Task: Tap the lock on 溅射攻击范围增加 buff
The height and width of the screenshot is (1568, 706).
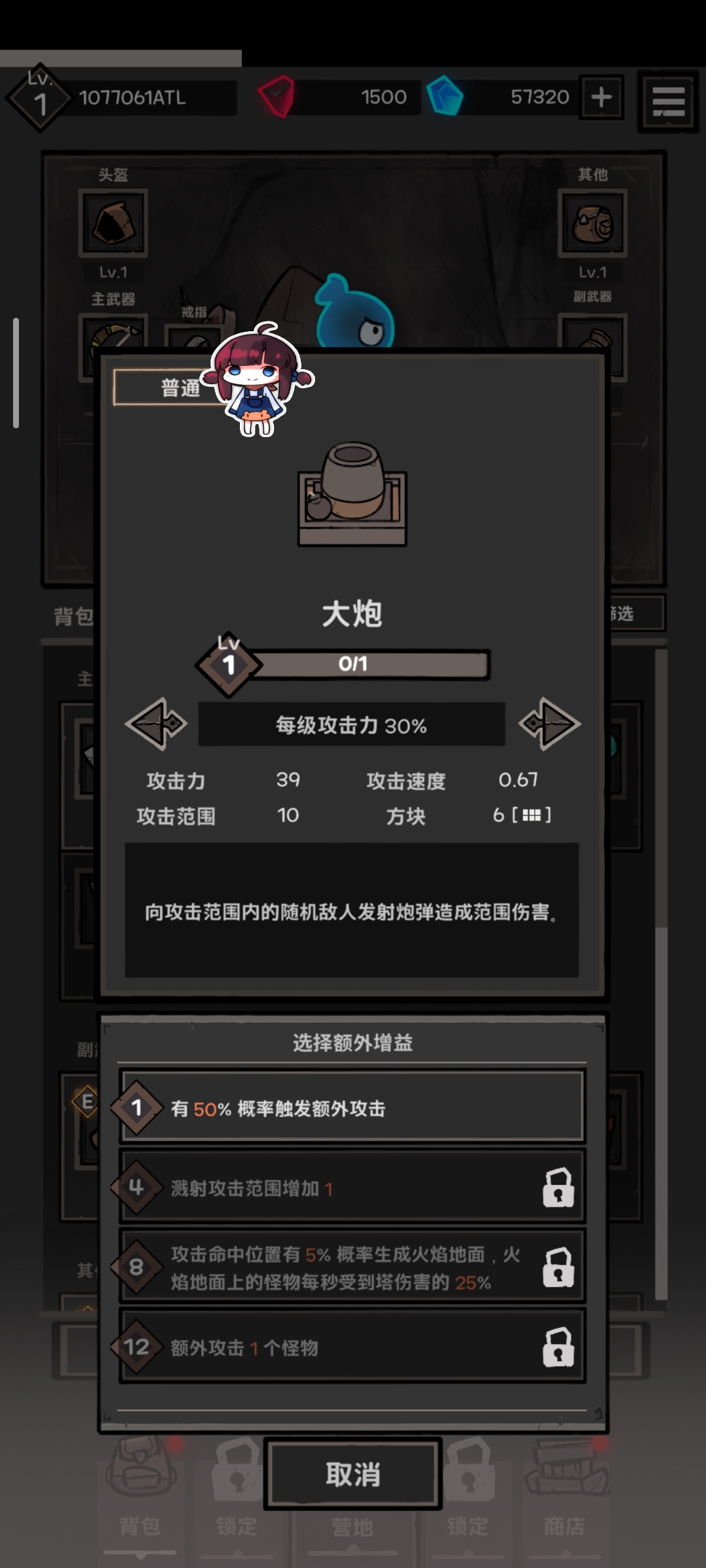Action: click(558, 1187)
